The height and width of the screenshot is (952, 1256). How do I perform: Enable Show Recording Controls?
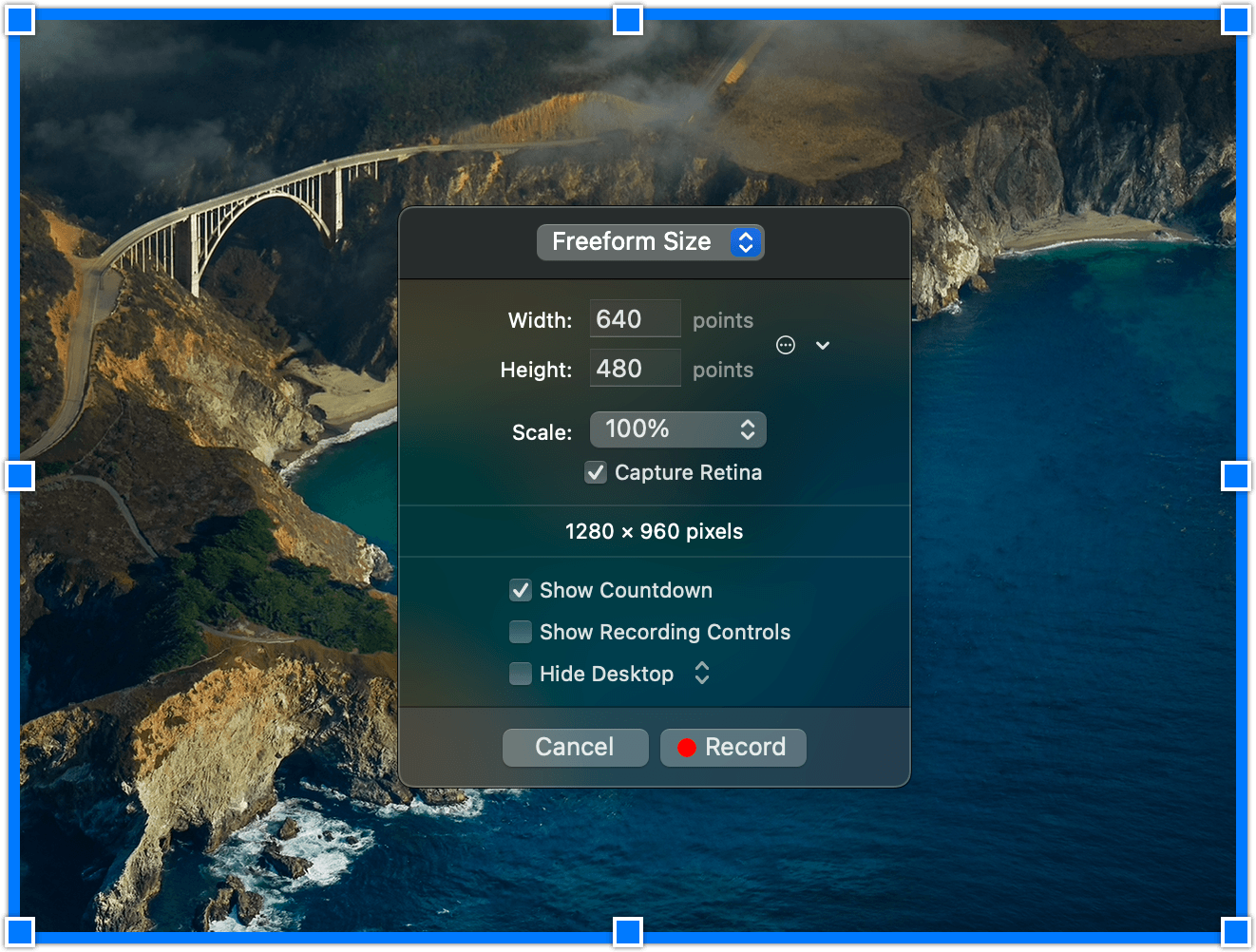pos(521,632)
